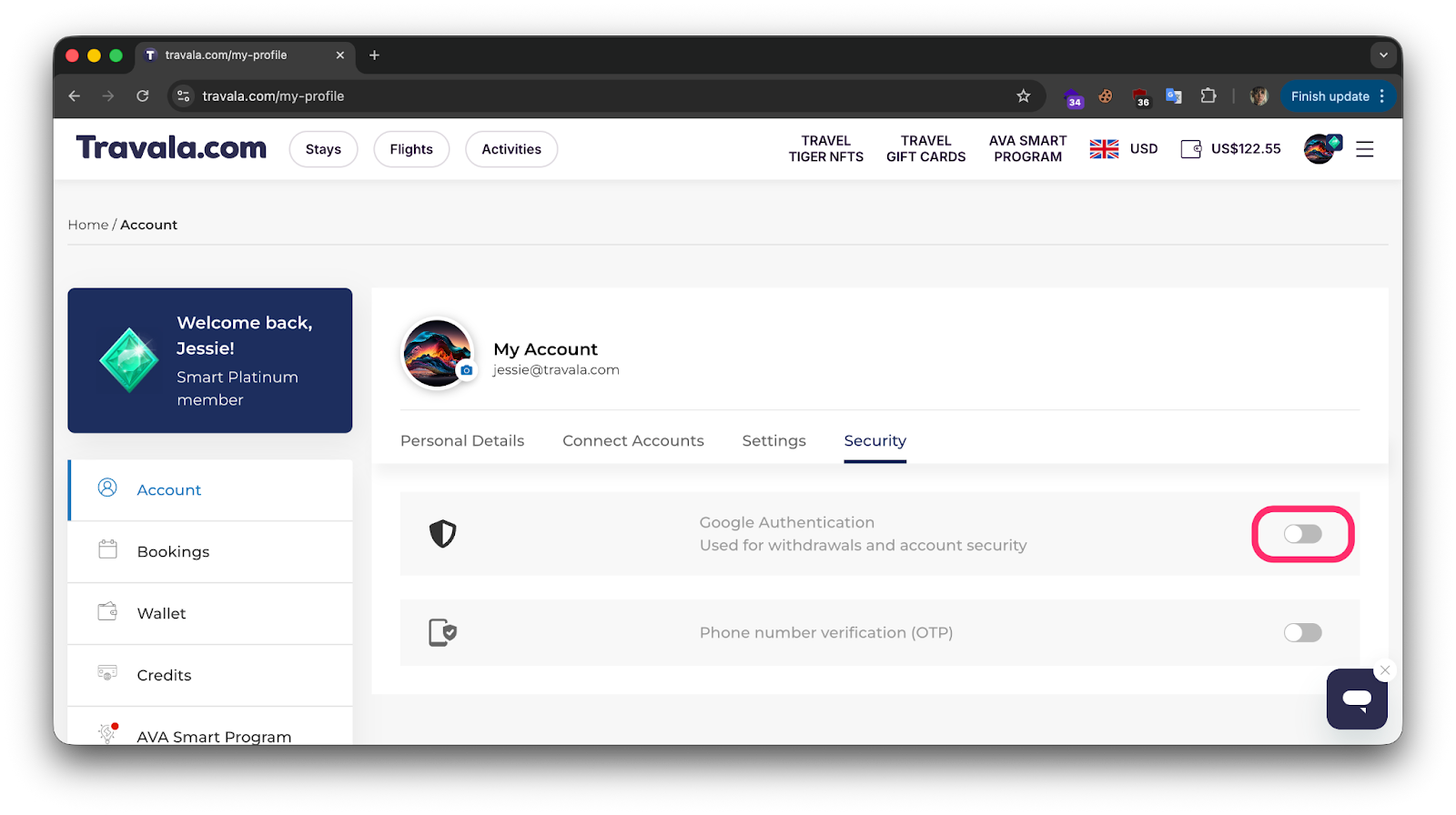Open Bookings in the sidebar
The height and width of the screenshot is (815, 1456).
pyautogui.click(x=210, y=552)
